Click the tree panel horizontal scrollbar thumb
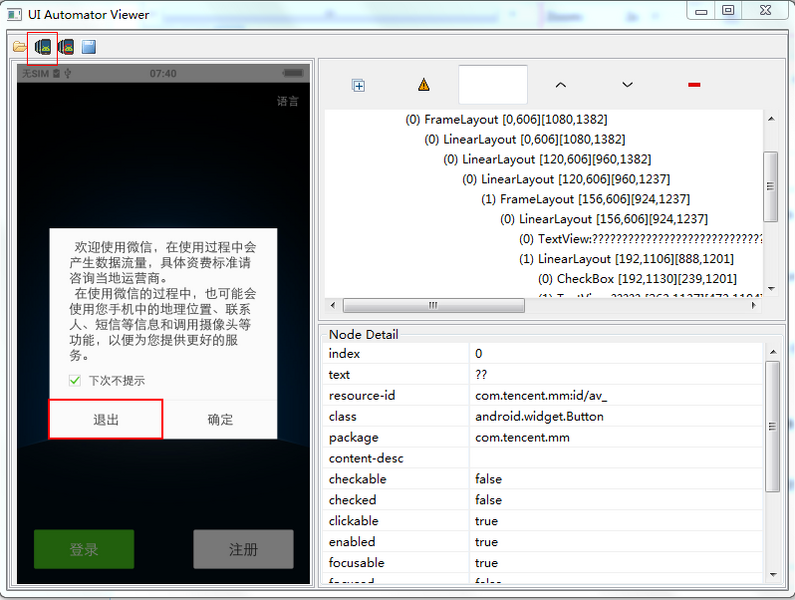 [433, 305]
